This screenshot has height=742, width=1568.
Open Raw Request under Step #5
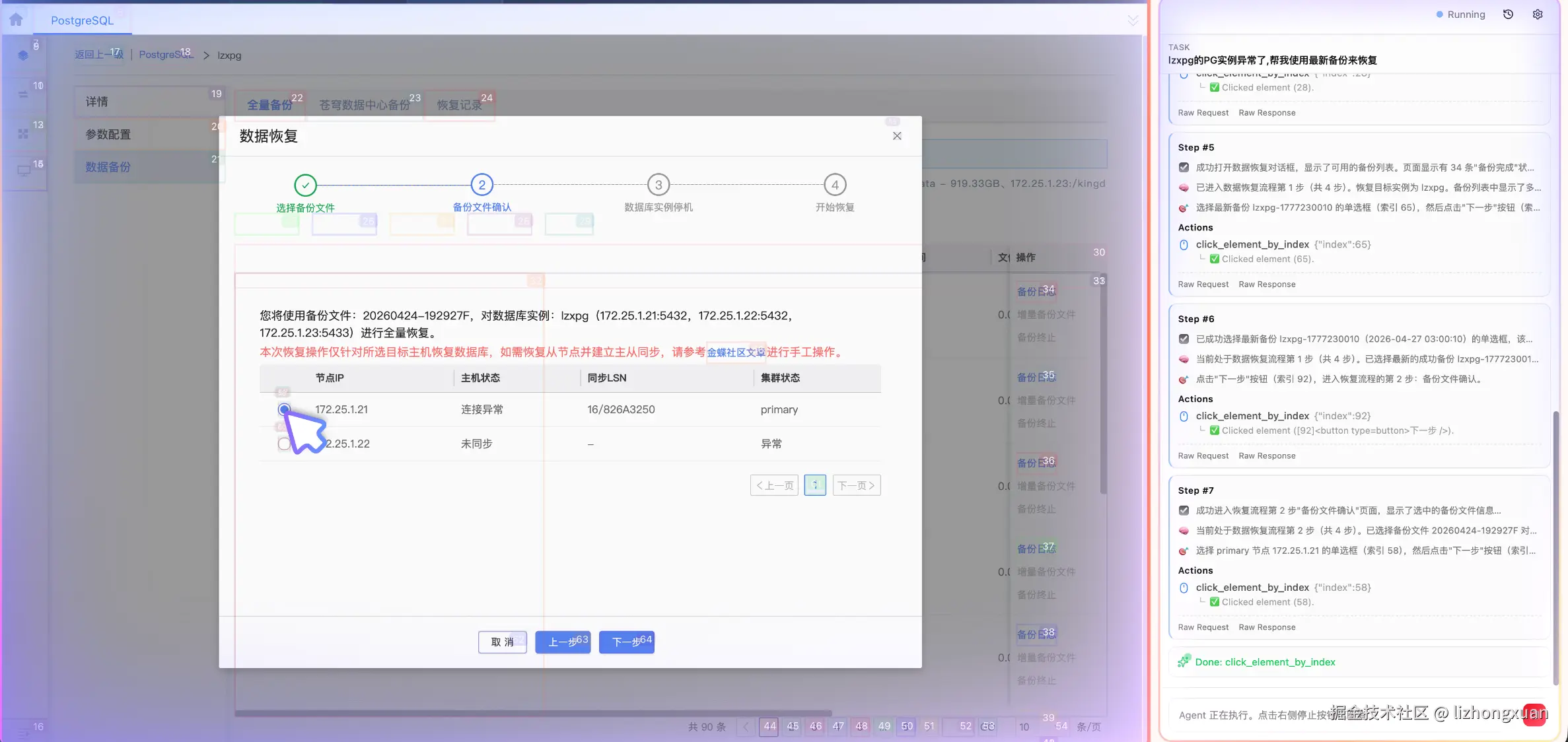[1203, 285]
